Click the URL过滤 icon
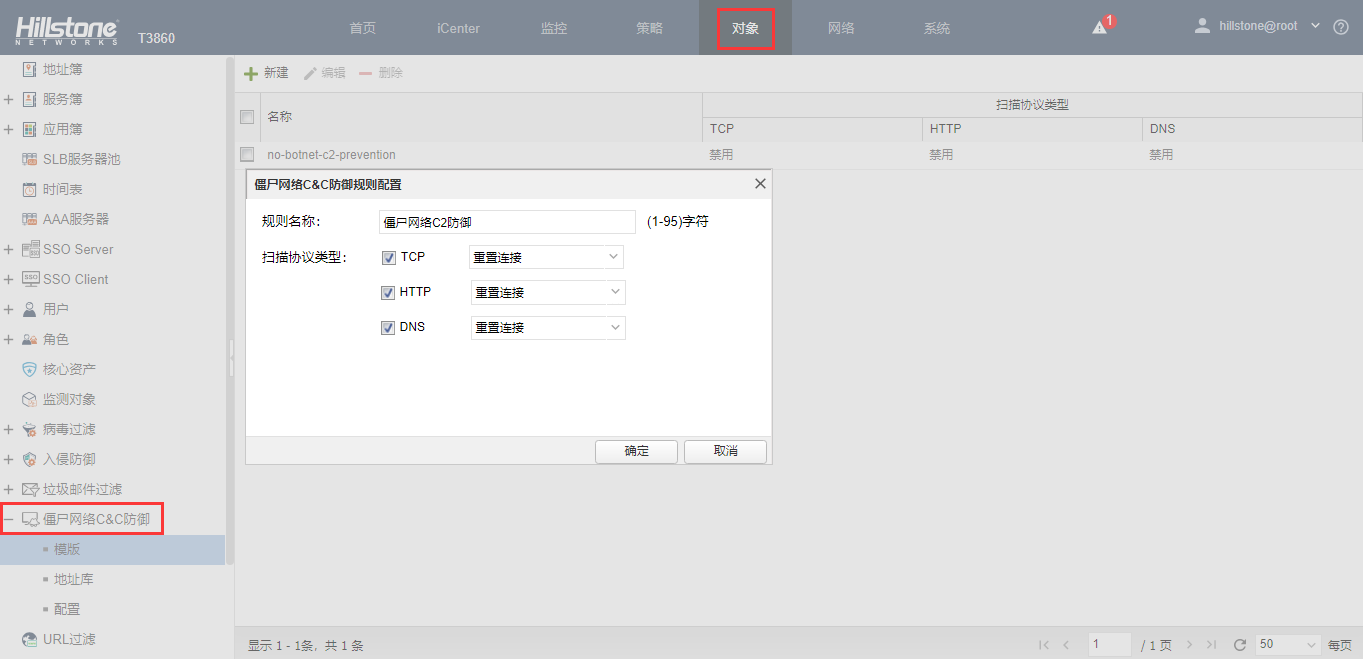This screenshot has width=1363, height=659. pos(30,640)
